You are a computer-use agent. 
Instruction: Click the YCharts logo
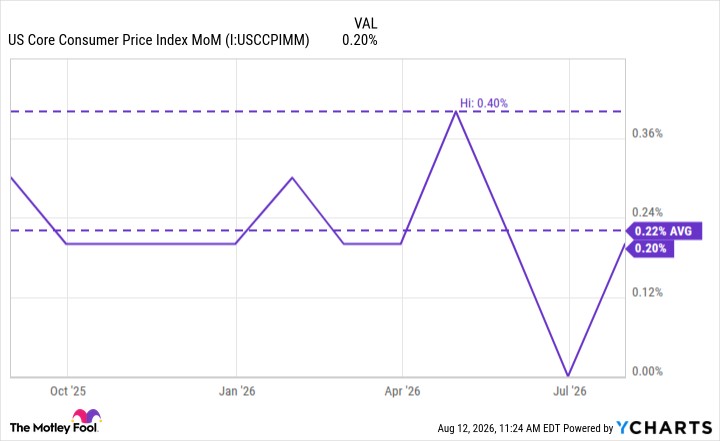(x=664, y=428)
